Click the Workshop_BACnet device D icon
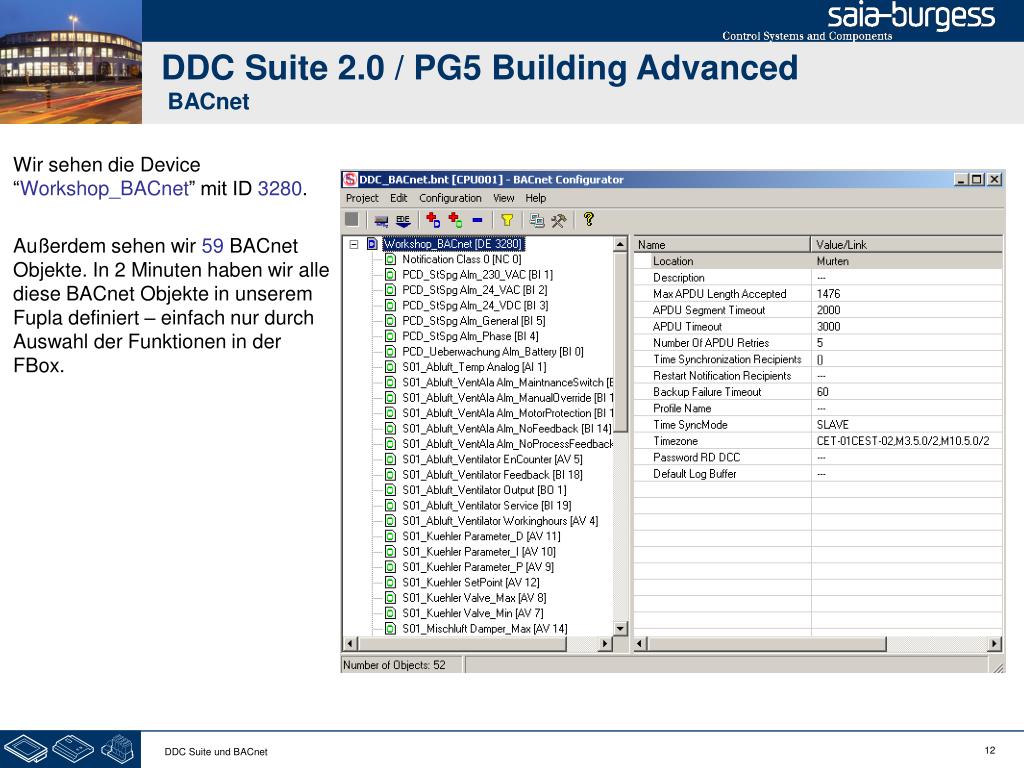 click(372, 244)
